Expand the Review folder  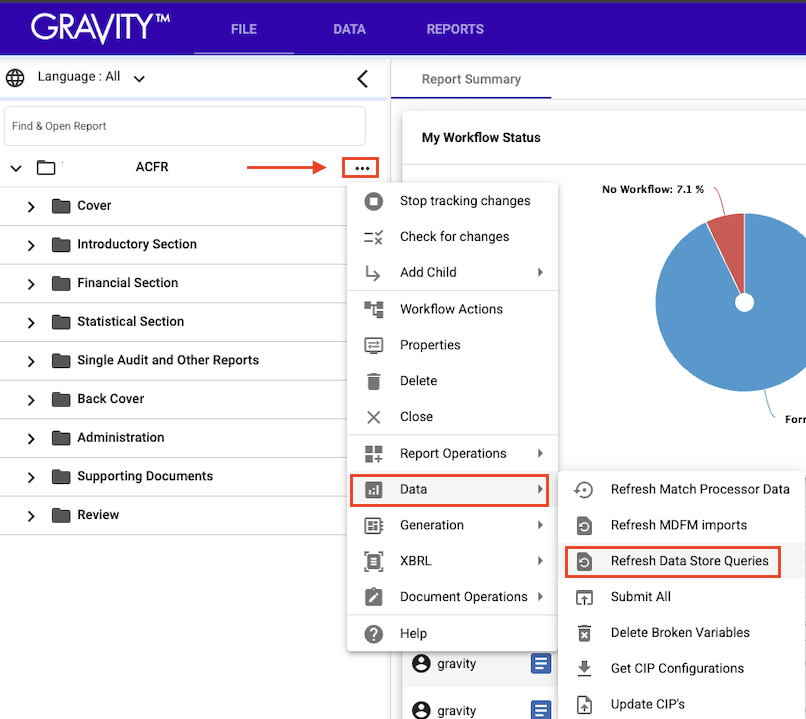pos(31,515)
